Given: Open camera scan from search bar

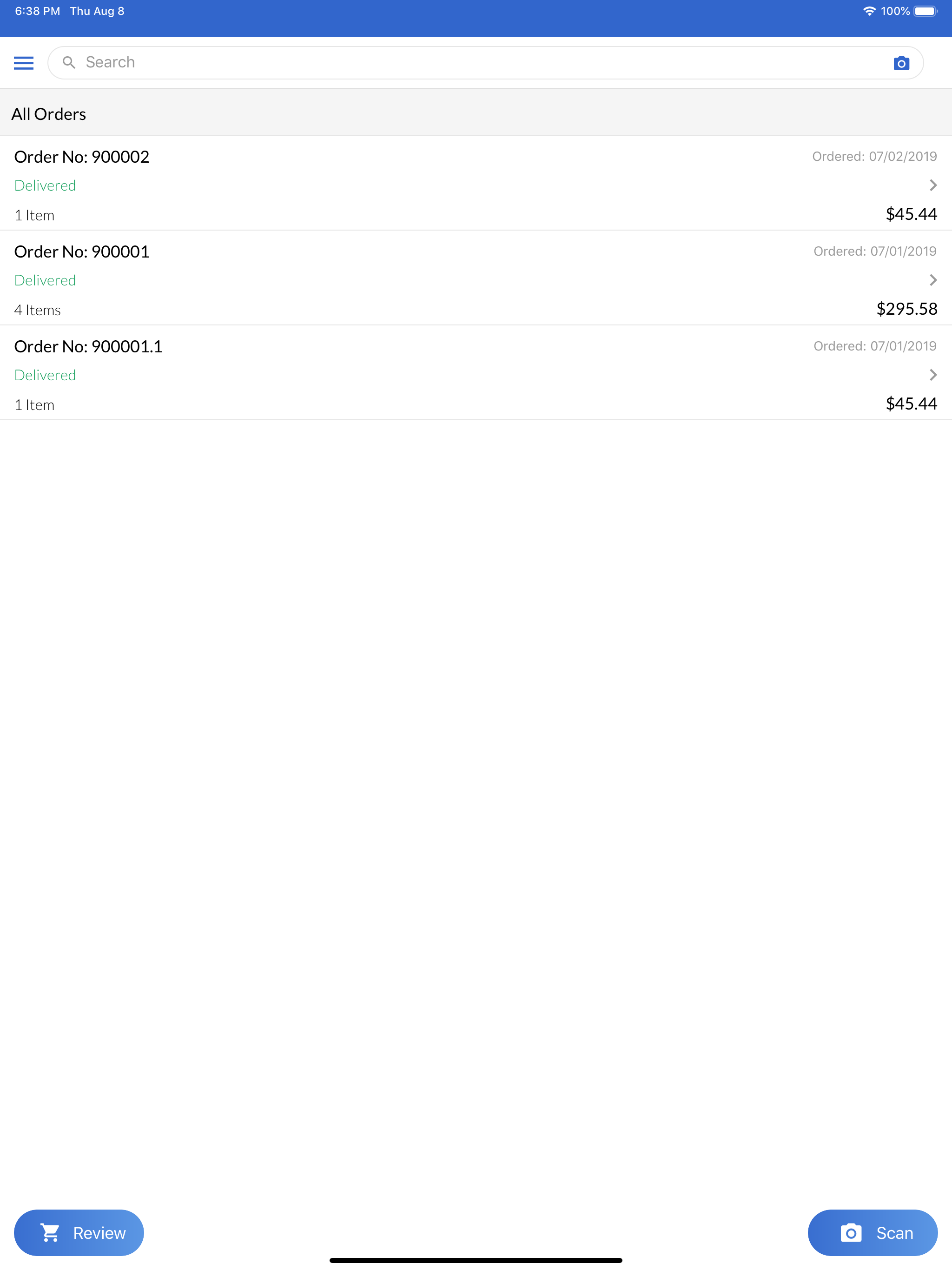Looking at the screenshot, I should tap(901, 63).
